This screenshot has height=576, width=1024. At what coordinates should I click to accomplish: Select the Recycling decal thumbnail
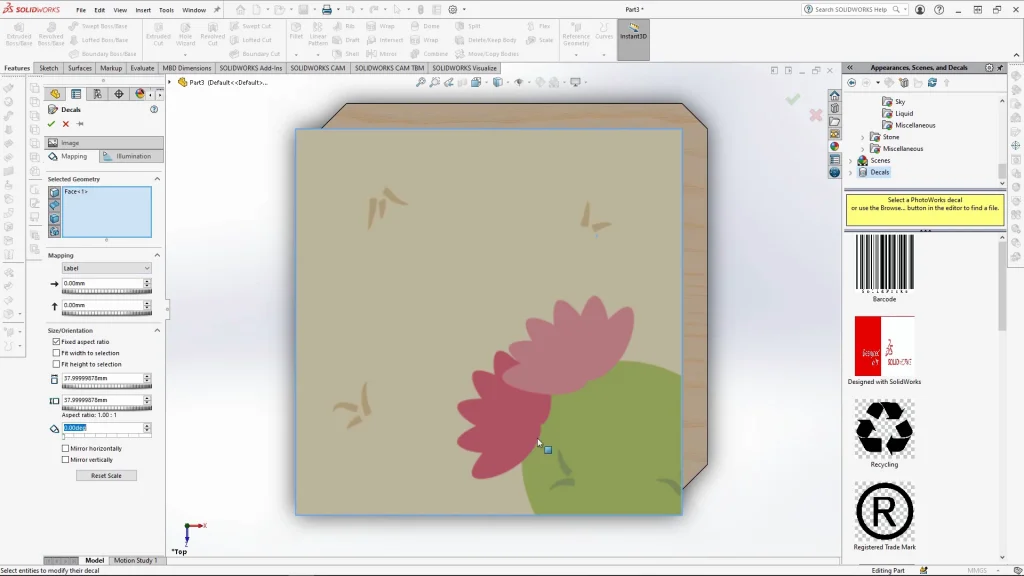tap(884, 428)
